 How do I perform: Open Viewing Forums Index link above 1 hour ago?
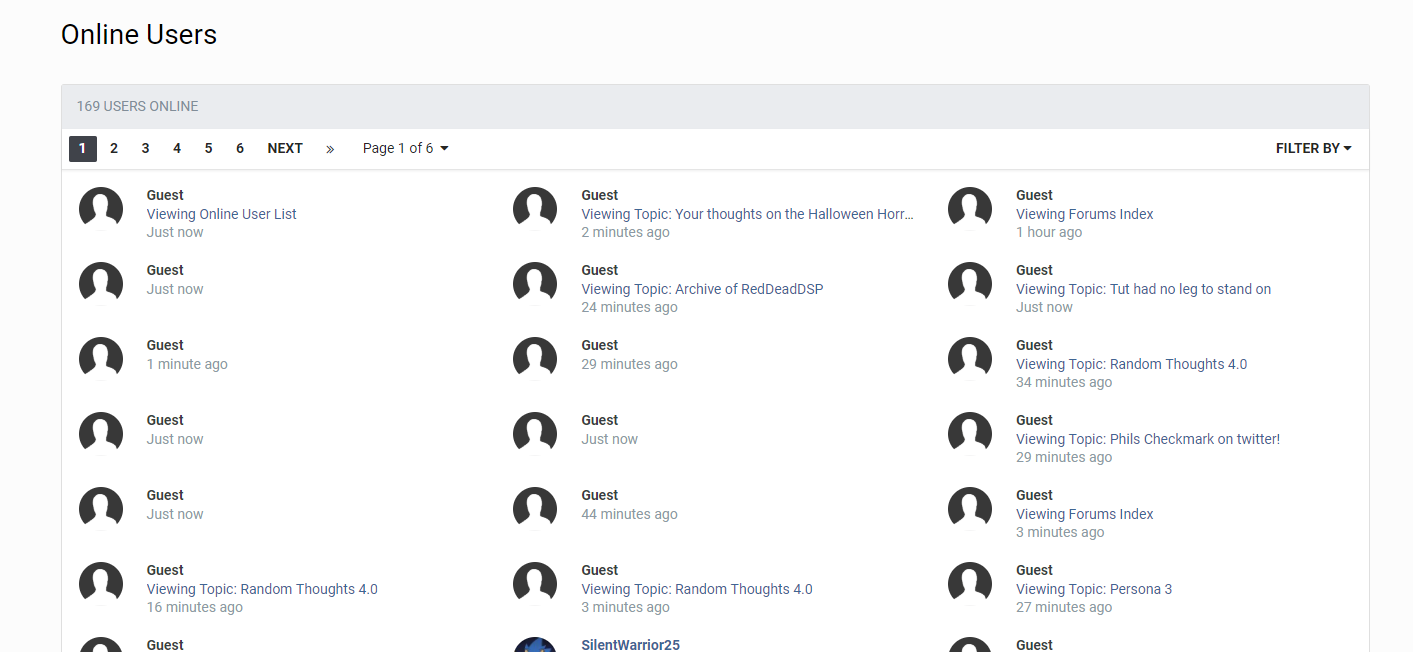click(x=1085, y=214)
